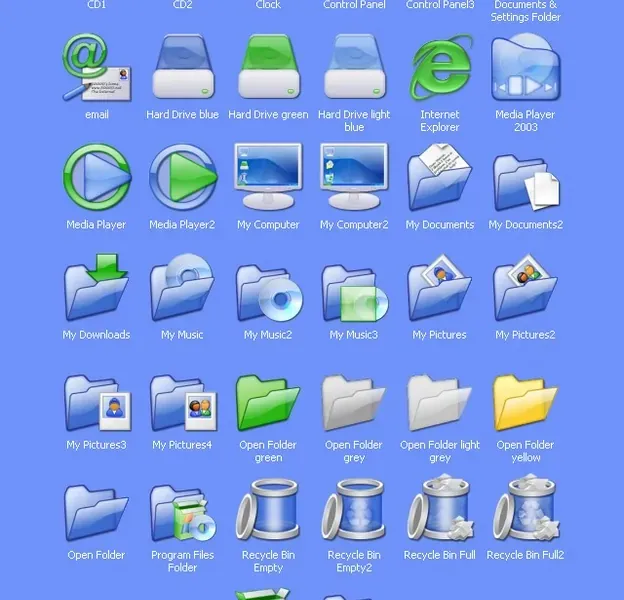Screen dimensions: 624x600
Task: Click 'Documents & Settings Folder' label
Action: [526, 11]
